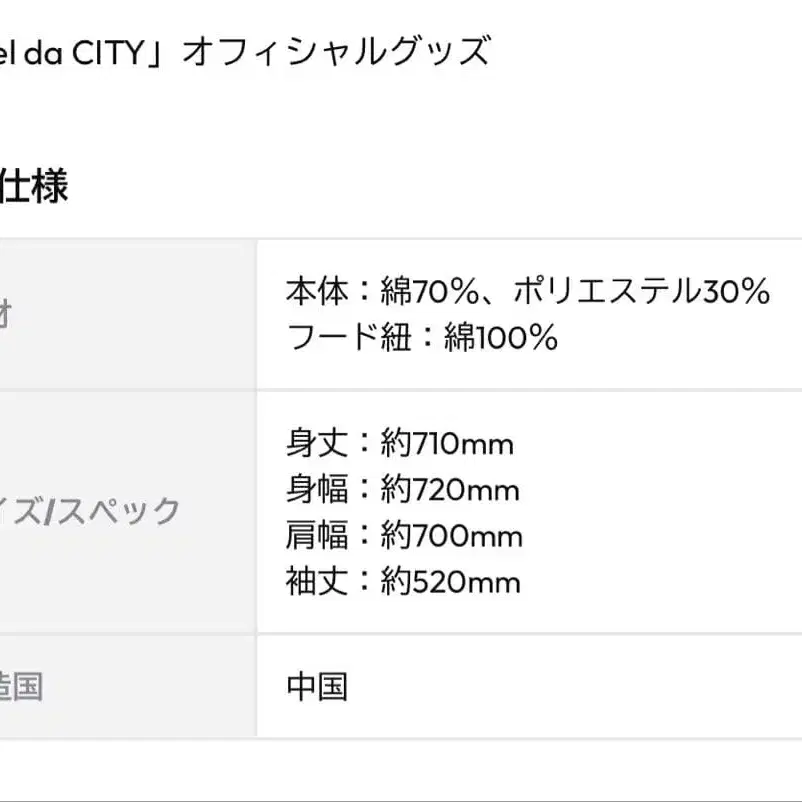802x802 pixels.
Task: Select the 約700mm measurement
Action: click(451, 536)
